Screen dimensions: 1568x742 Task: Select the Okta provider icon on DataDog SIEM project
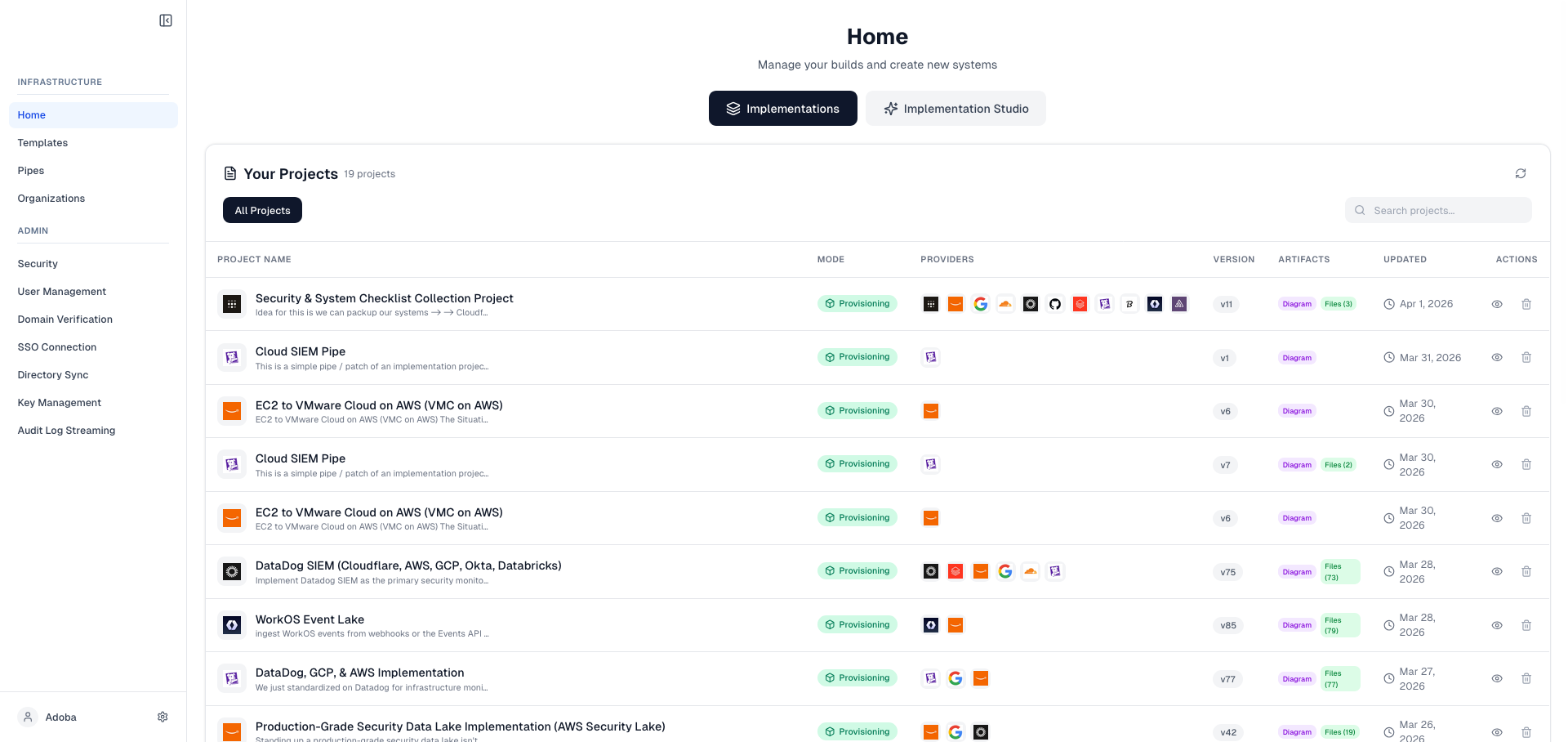click(930, 571)
